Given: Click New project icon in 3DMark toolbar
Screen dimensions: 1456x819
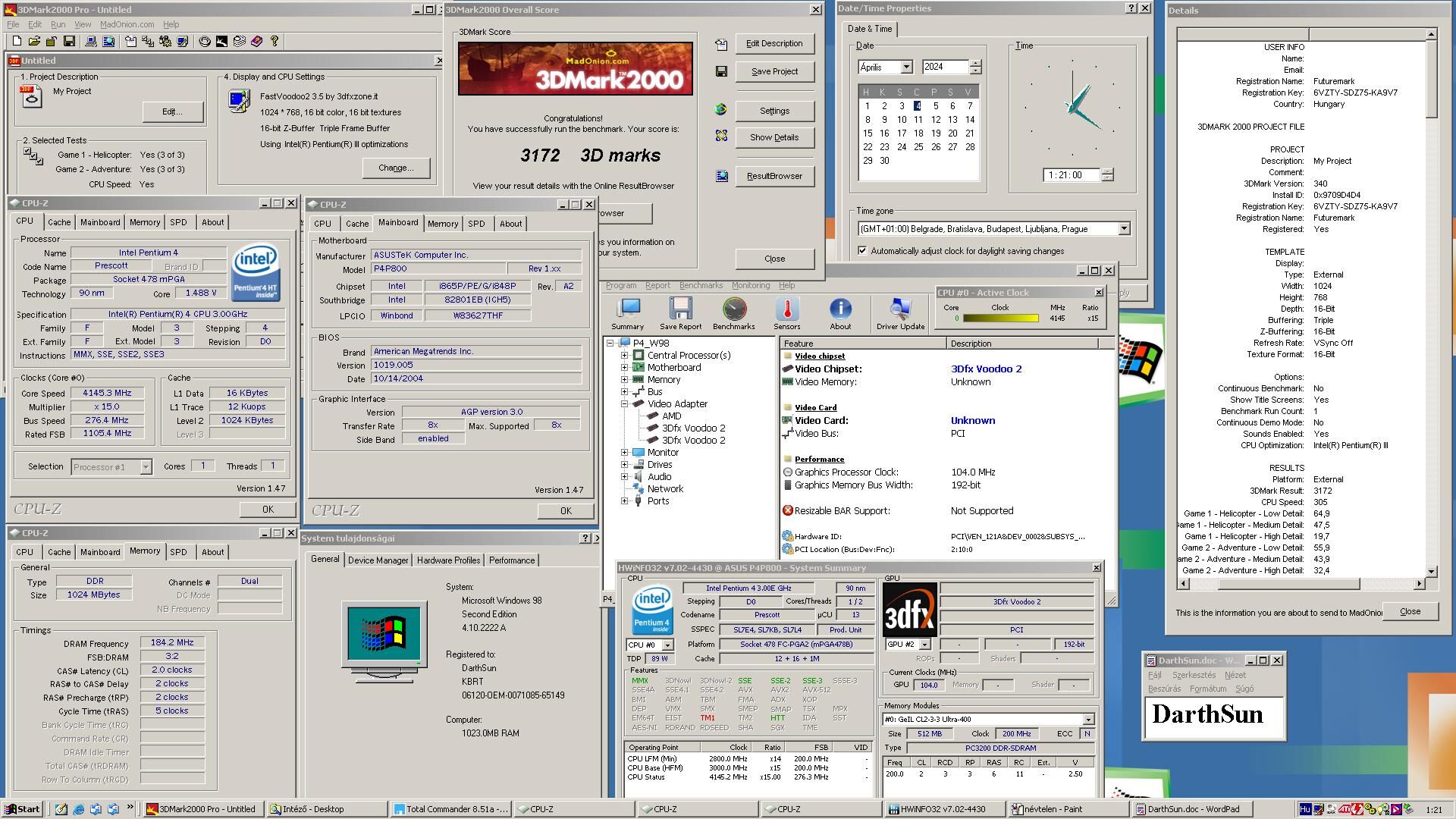Looking at the screenshot, I should [16, 42].
